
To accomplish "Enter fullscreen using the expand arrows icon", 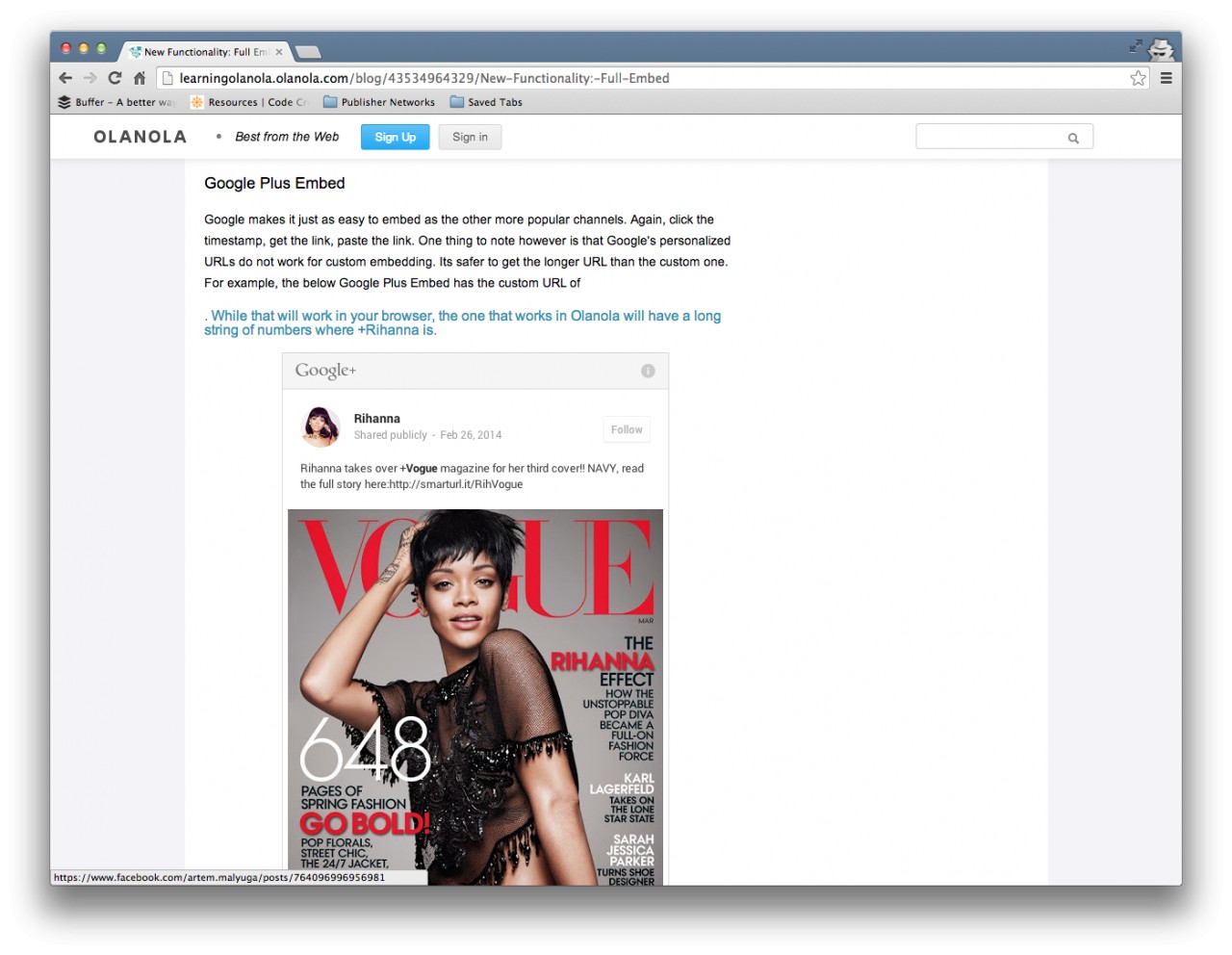I will 1136,45.
